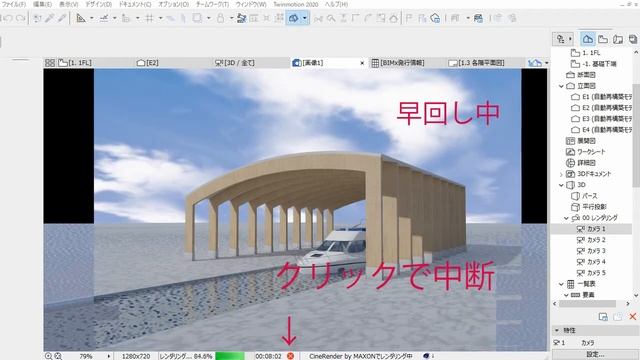
Task: Open the dropdown beside the guide lines icon
Action: point(91,18)
